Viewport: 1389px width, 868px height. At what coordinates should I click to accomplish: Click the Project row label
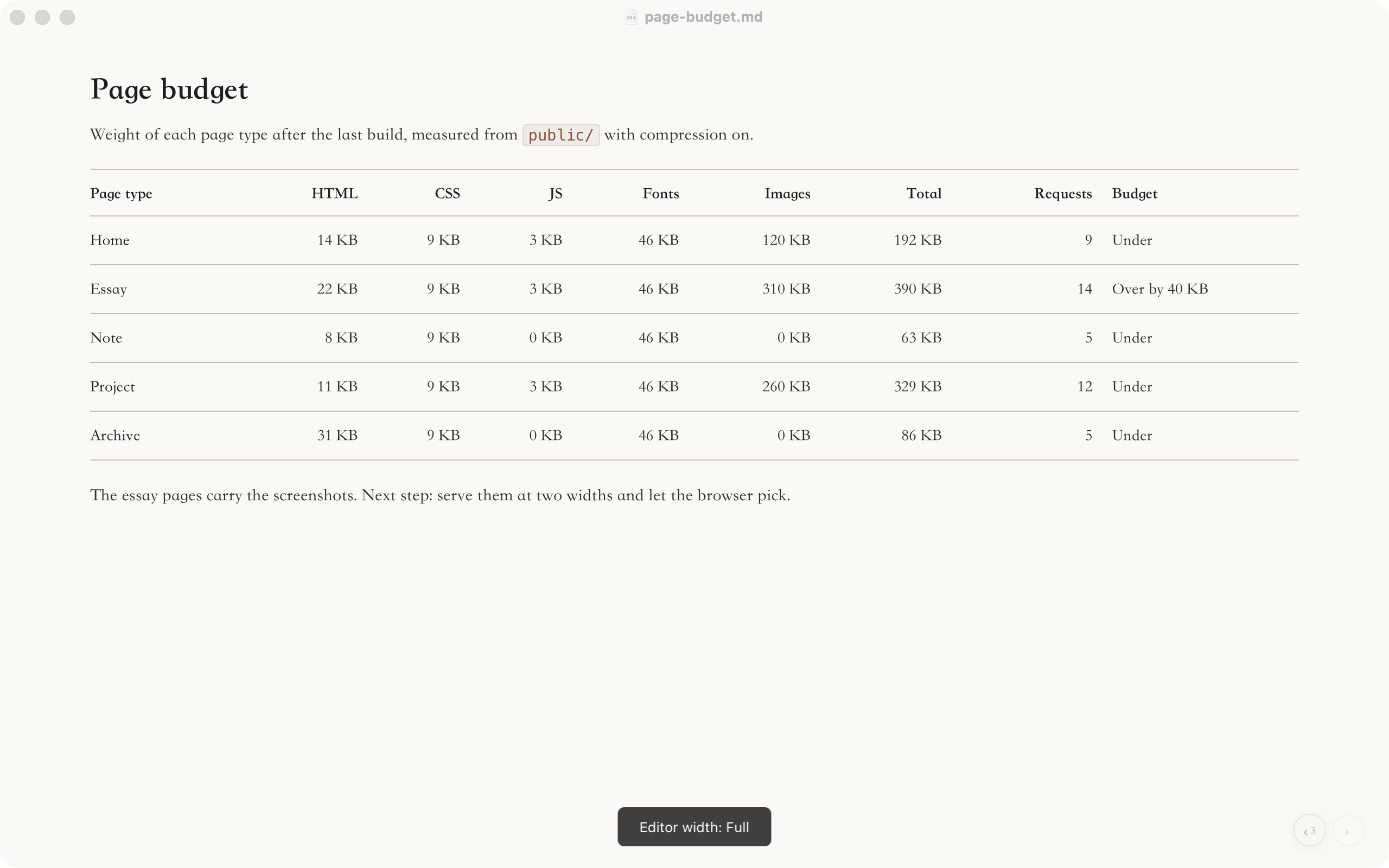pyautogui.click(x=112, y=386)
